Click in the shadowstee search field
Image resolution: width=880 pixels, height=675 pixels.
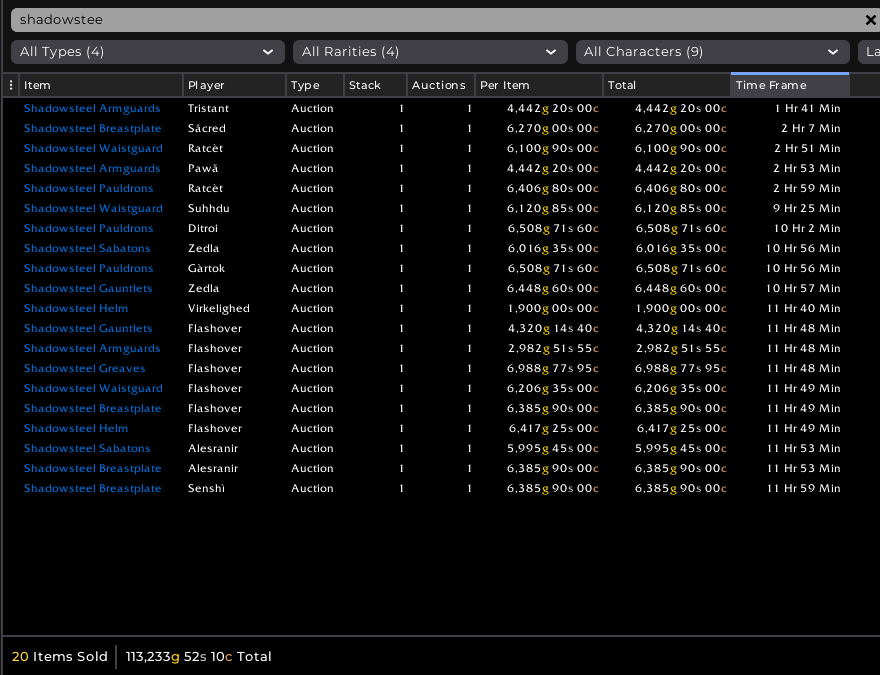pos(430,20)
